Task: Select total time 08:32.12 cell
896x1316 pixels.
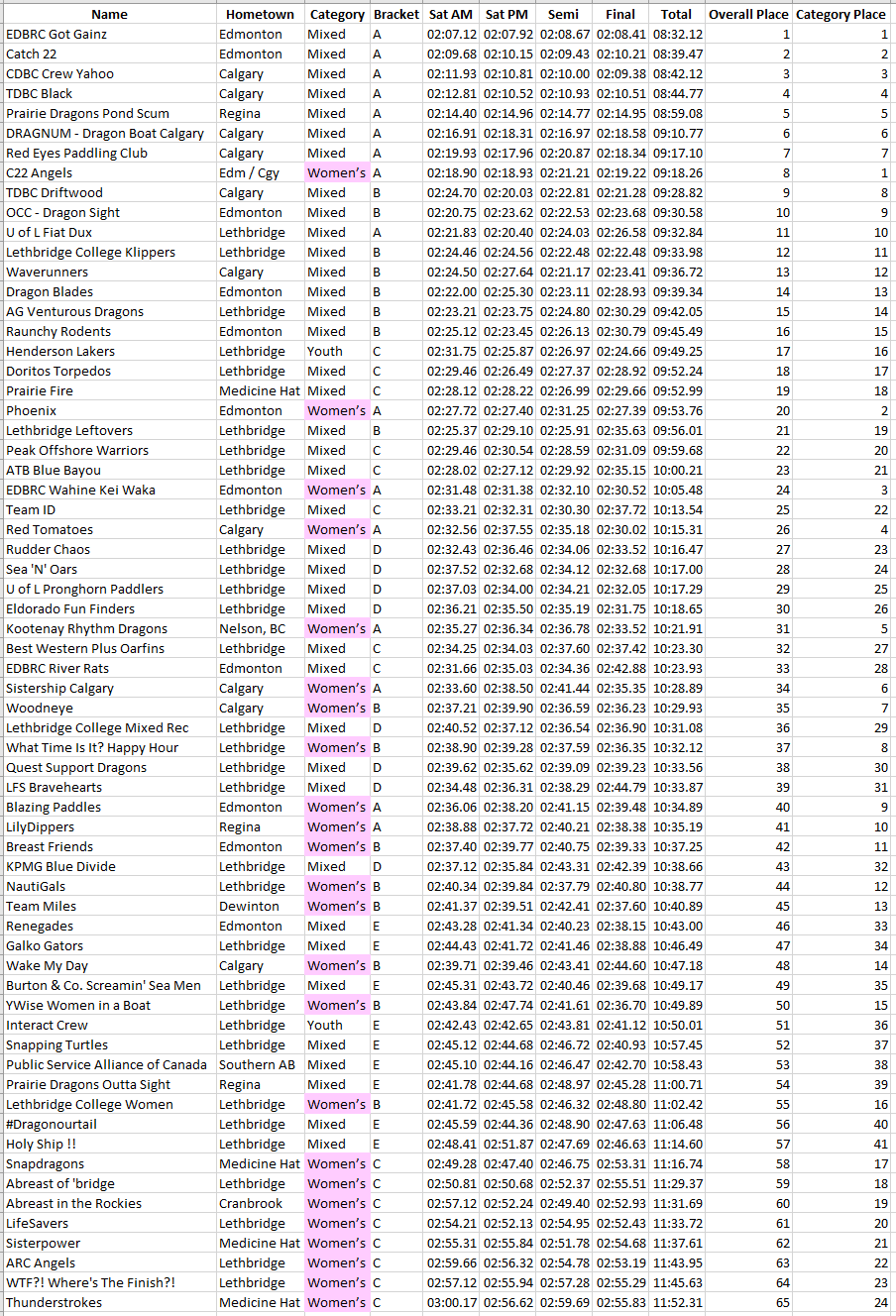Action: [677, 34]
